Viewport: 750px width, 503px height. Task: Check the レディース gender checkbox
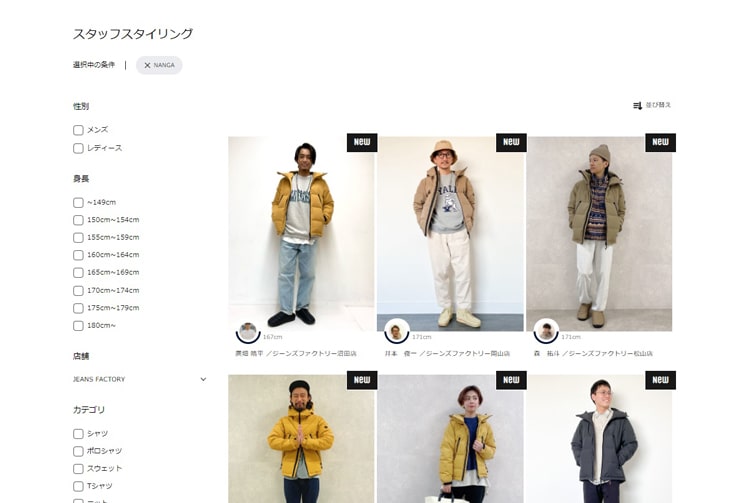click(78, 148)
